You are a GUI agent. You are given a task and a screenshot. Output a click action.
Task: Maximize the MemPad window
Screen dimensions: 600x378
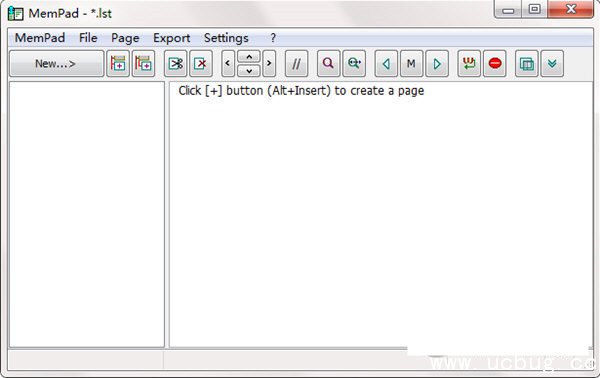click(x=535, y=10)
